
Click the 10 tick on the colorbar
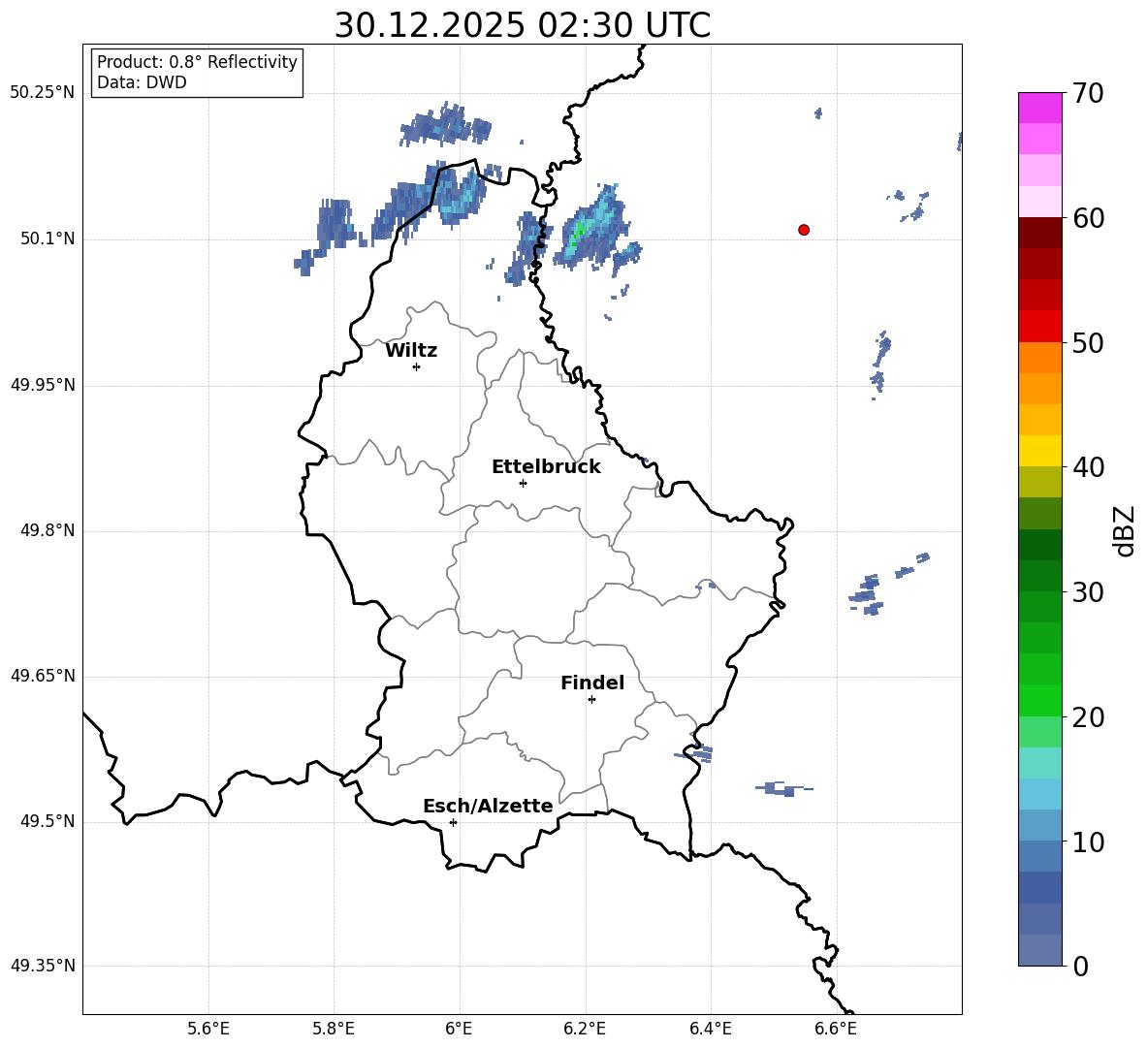click(1089, 842)
